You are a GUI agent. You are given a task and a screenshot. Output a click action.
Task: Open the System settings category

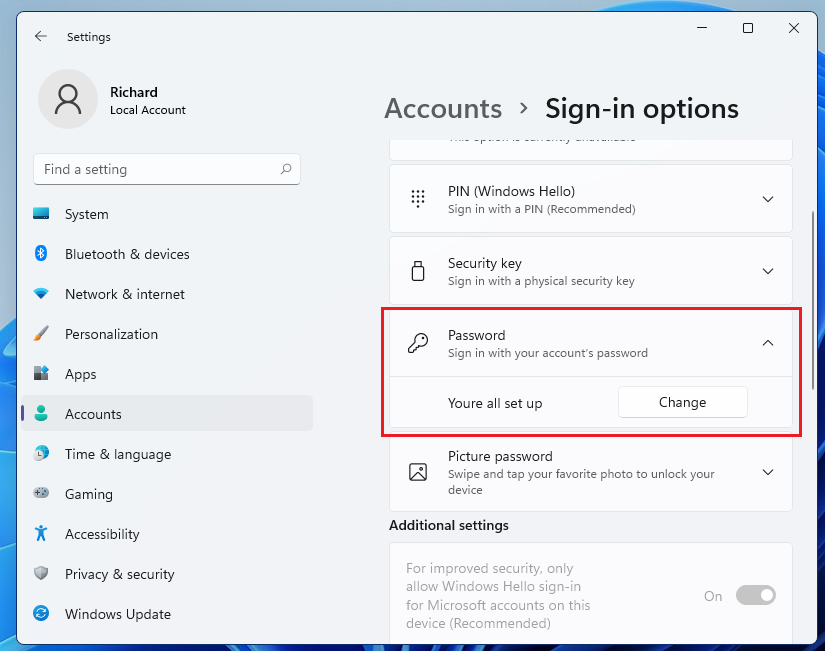pos(87,214)
